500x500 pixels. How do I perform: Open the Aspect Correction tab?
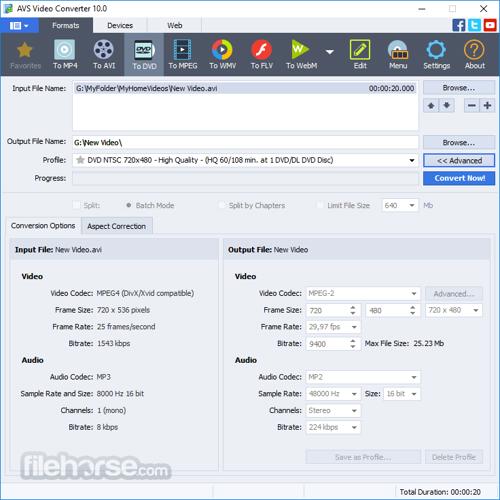click(x=117, y=226)
